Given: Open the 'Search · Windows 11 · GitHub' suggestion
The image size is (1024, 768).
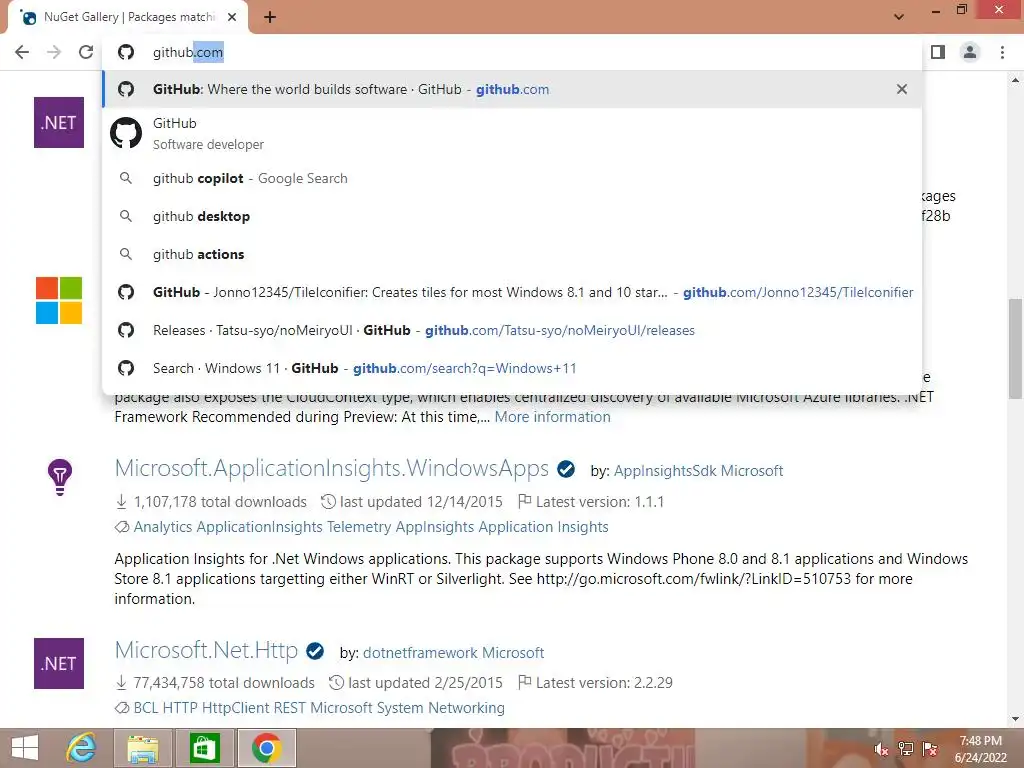Looking at the screenshot, I should [x=512, y=368].
